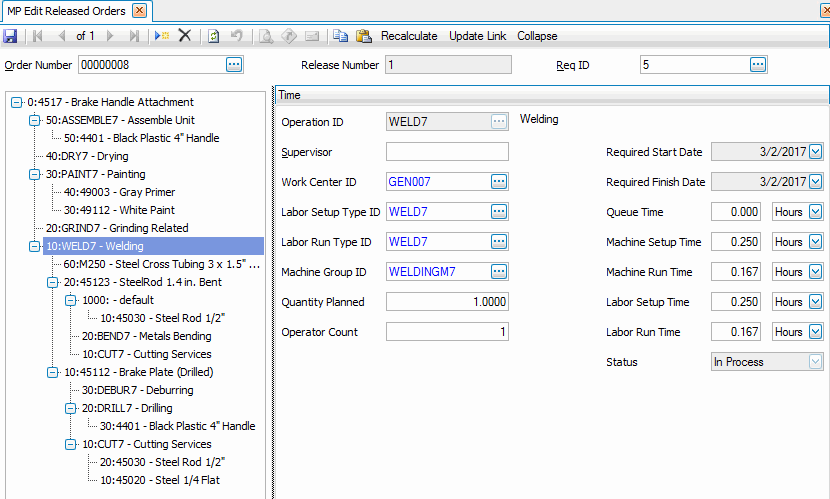
Task: Click the Update Link button
Action: (x=477, y=36)
